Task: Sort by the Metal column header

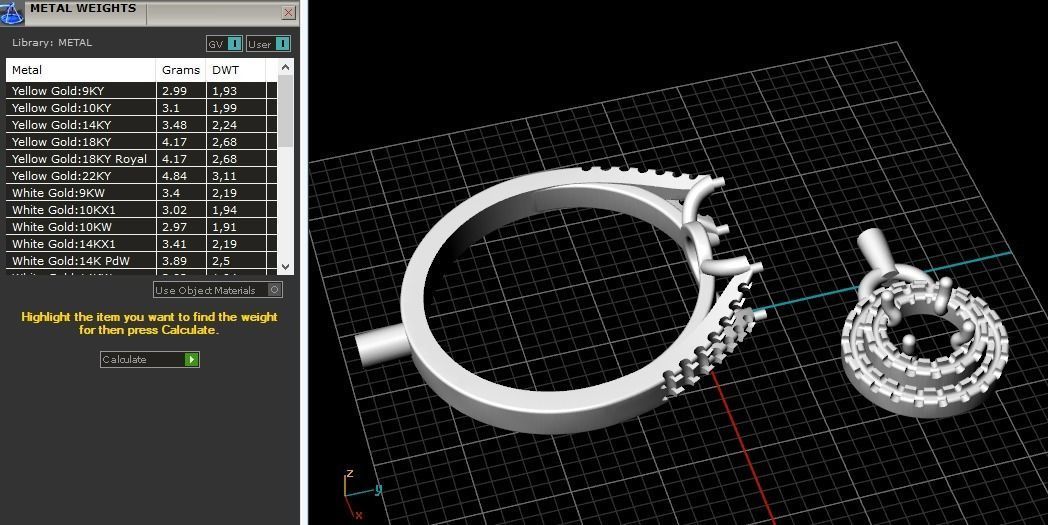Action: tap(81, 70)
